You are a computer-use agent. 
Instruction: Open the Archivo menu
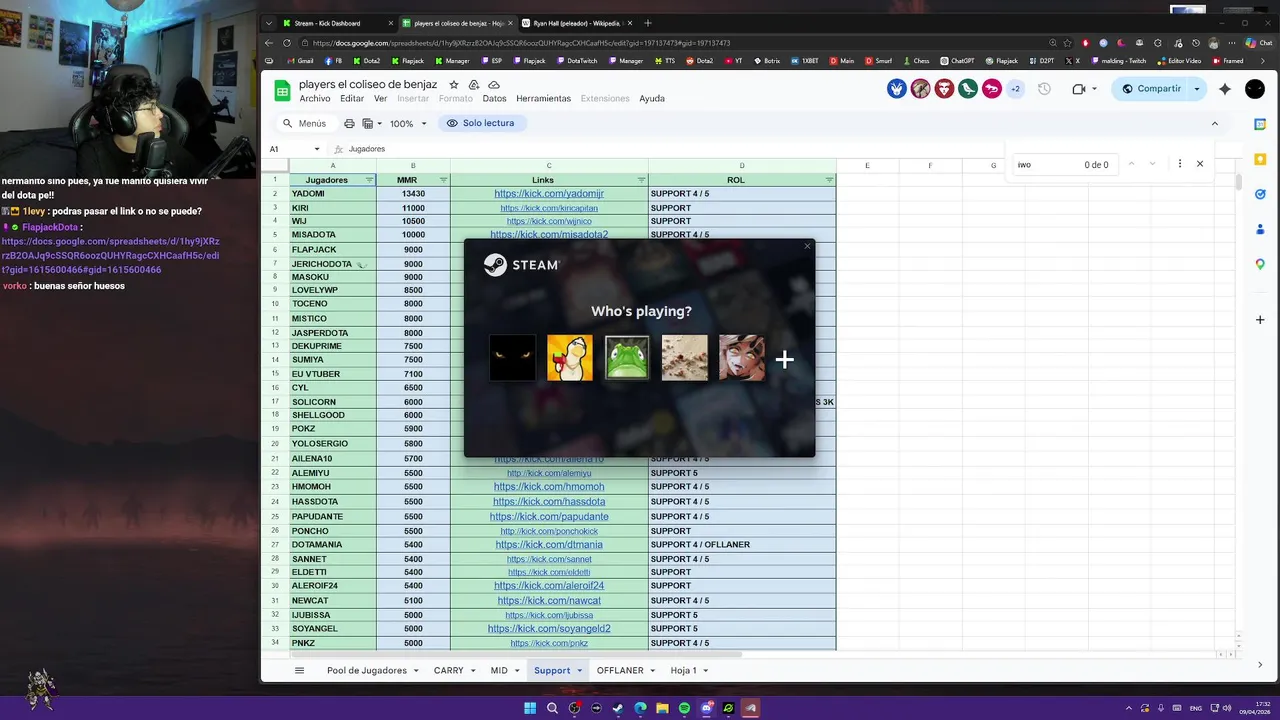coord(315,98)
